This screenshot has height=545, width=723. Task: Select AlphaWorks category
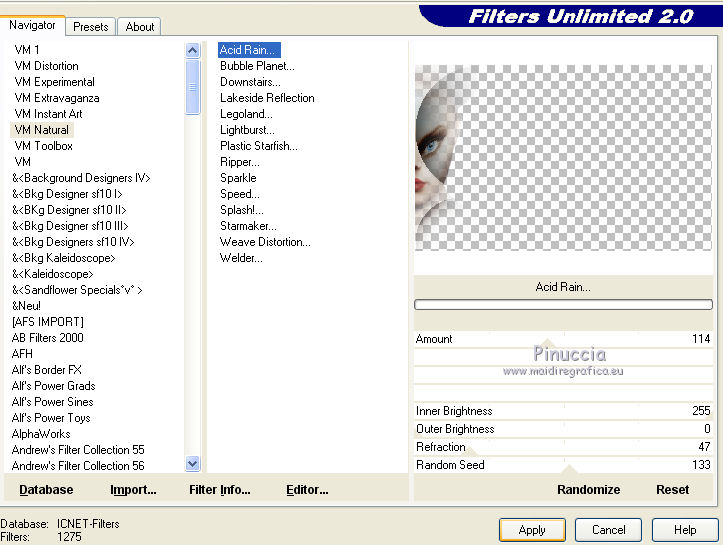(41, 434)
